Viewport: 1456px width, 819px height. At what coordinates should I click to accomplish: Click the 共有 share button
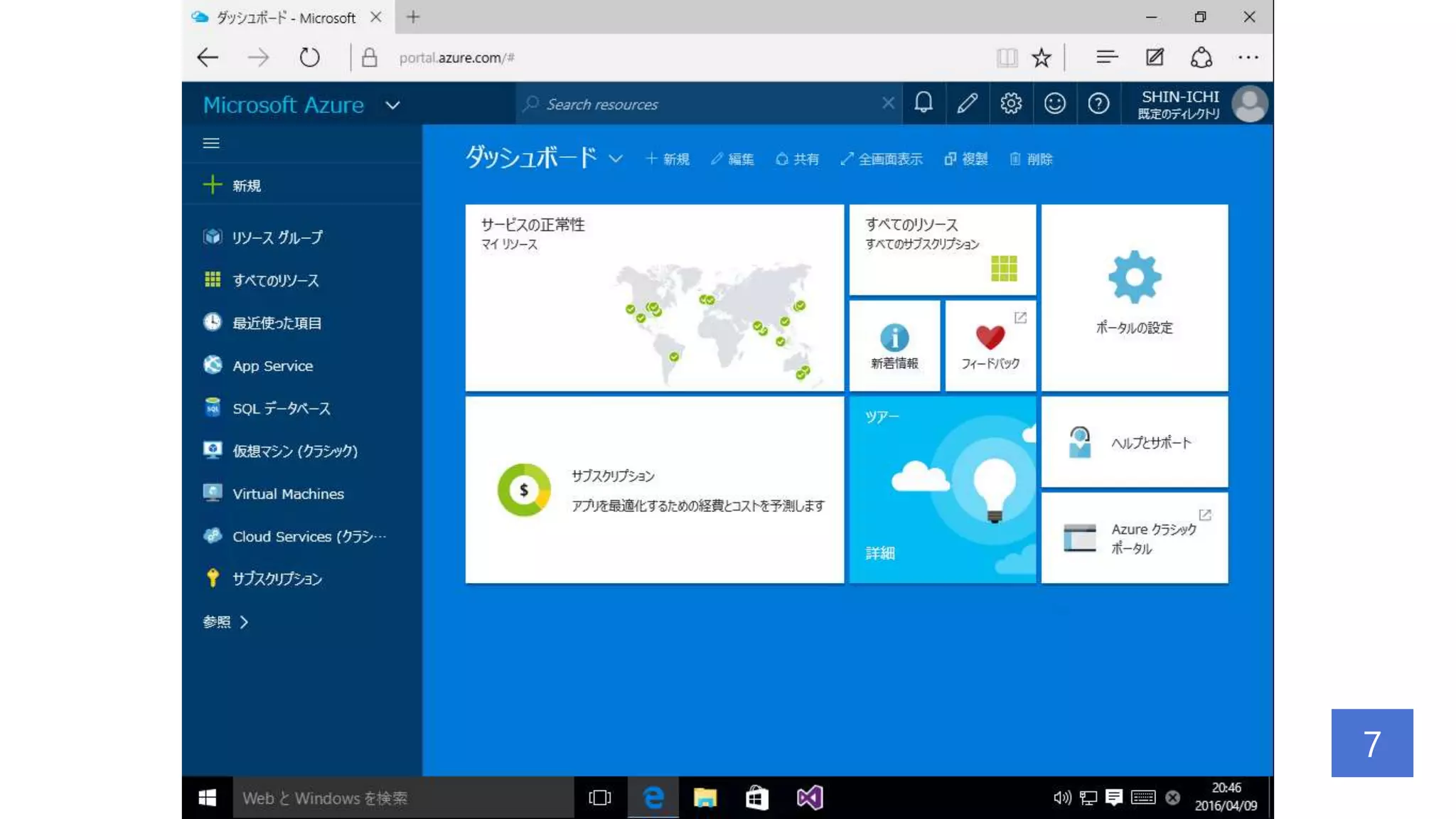click(x=797, y=159)
